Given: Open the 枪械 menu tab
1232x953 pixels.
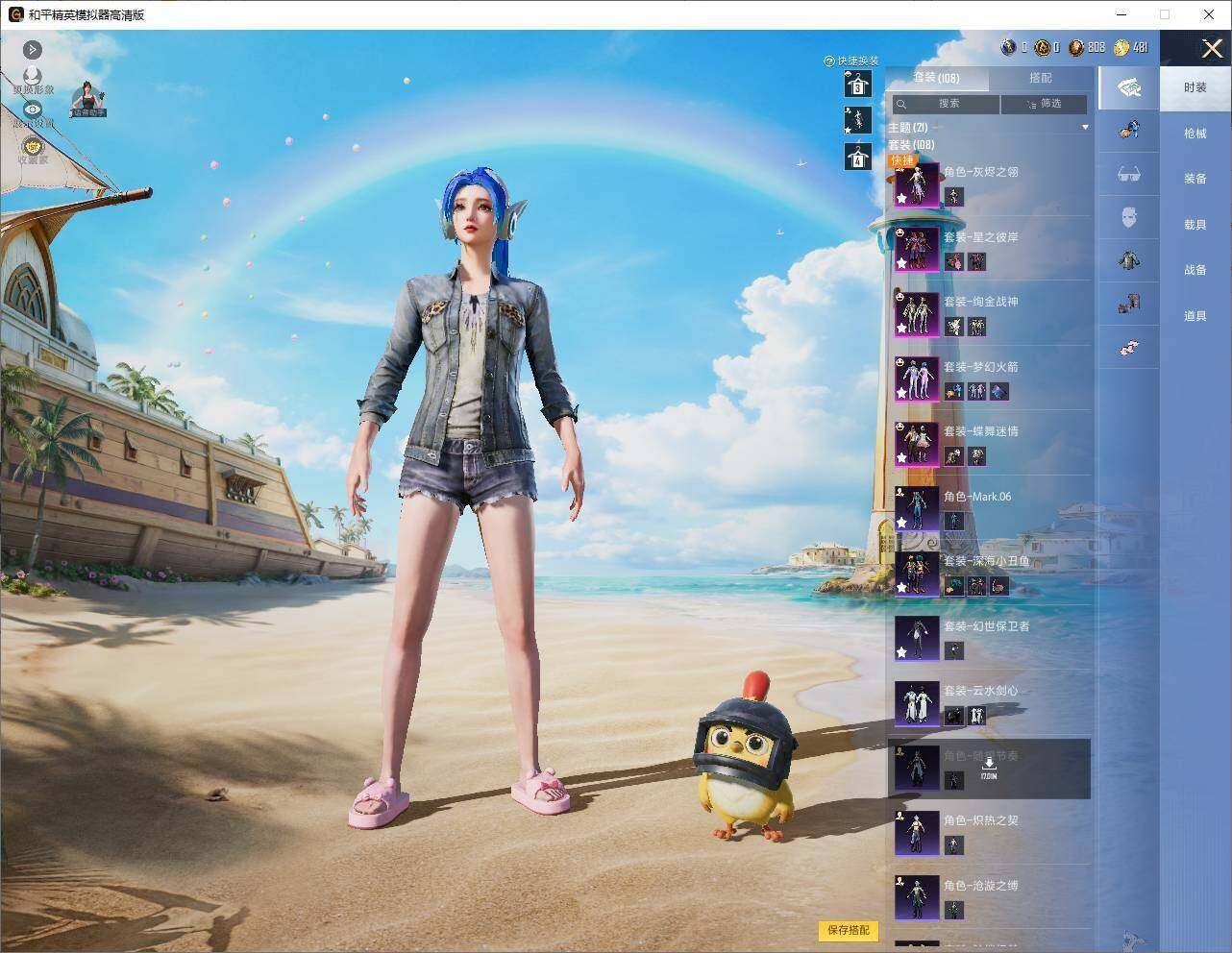Looking at the screenshot, I should click(1195, 134).
